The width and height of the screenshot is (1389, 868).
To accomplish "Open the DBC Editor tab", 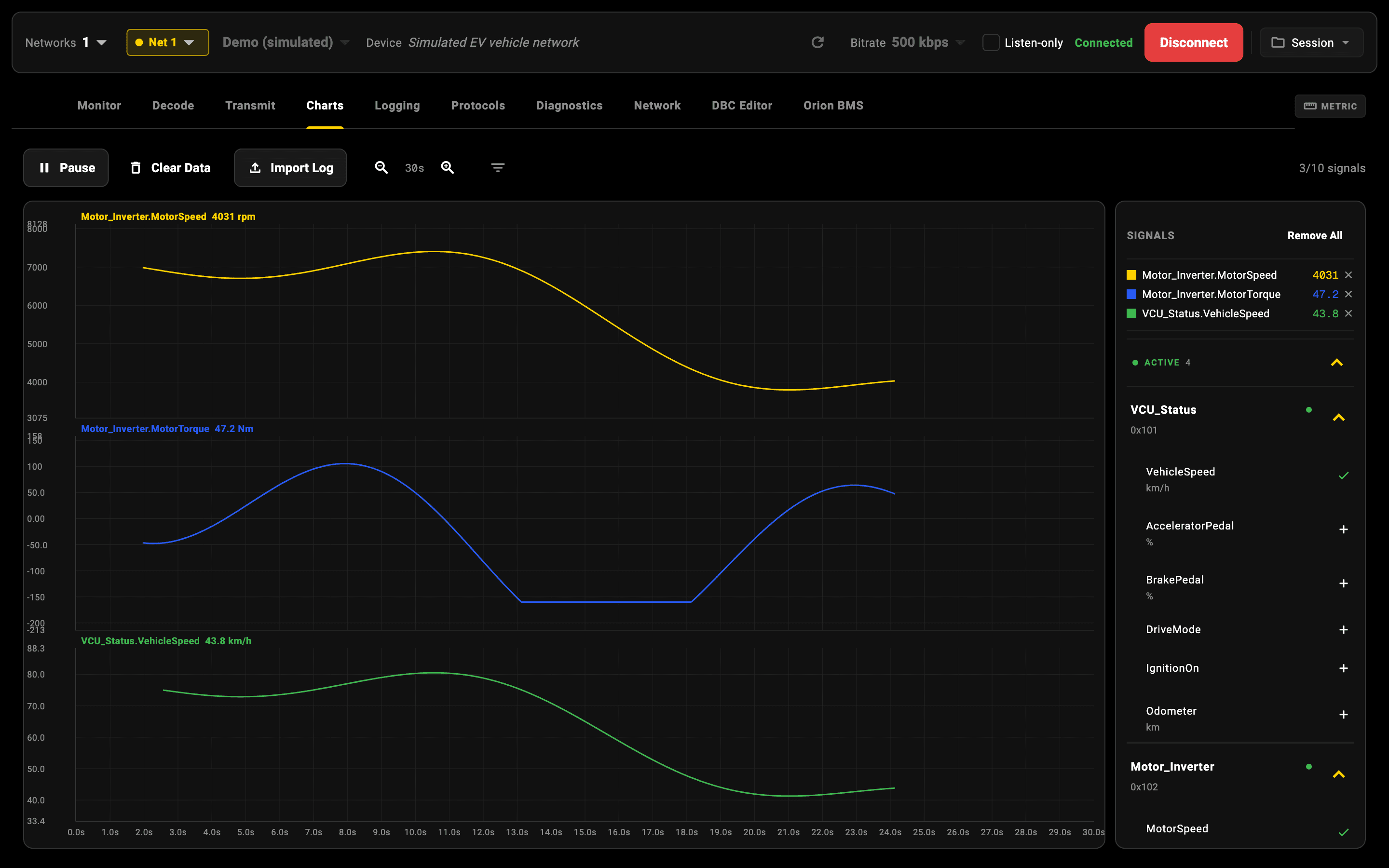I will pos(742,106).
